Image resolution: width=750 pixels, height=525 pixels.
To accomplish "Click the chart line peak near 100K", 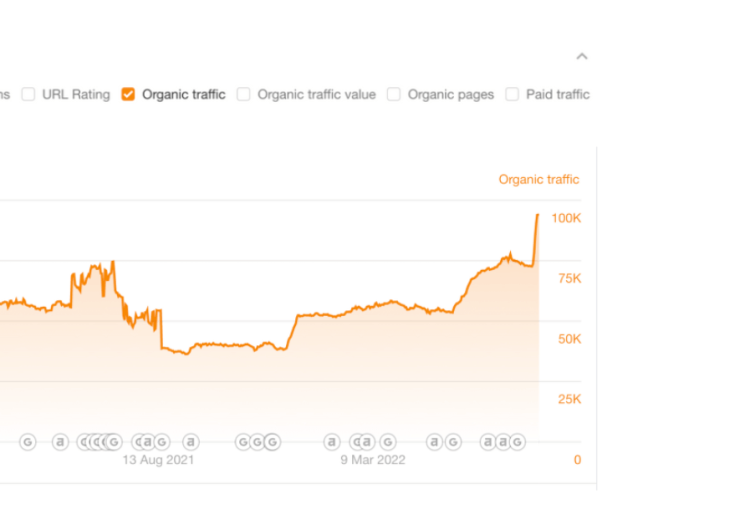I will coord(538,215).
